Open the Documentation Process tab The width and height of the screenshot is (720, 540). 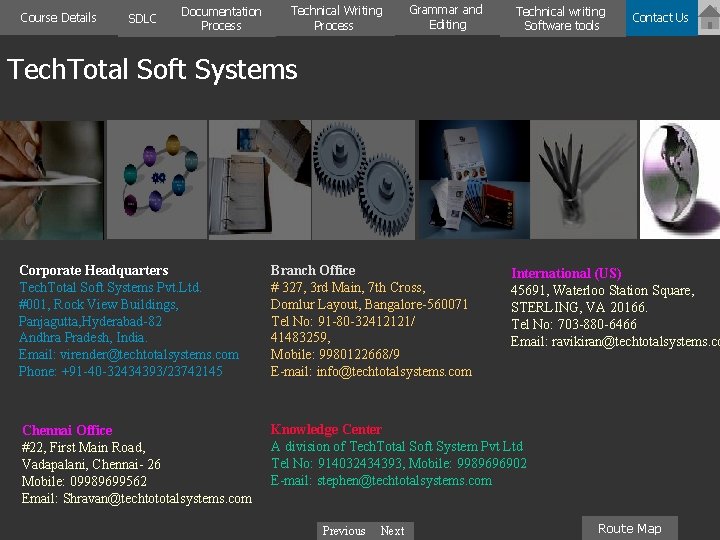click(x=221, y=18)
